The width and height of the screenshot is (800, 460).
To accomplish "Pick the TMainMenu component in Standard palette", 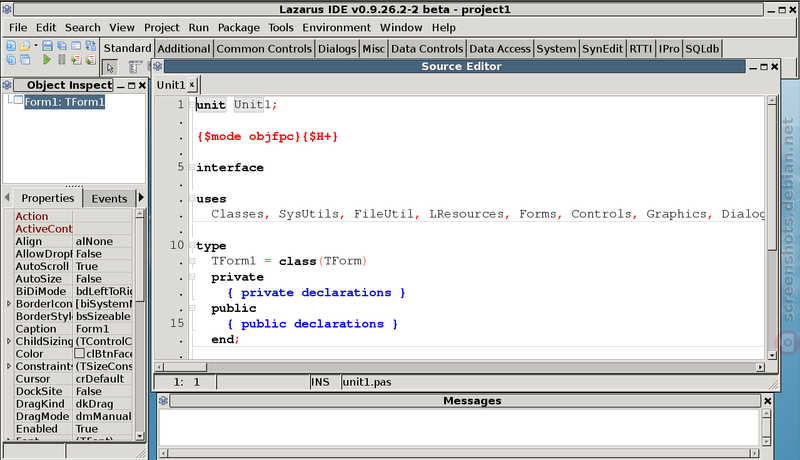I will coord(134,67).
